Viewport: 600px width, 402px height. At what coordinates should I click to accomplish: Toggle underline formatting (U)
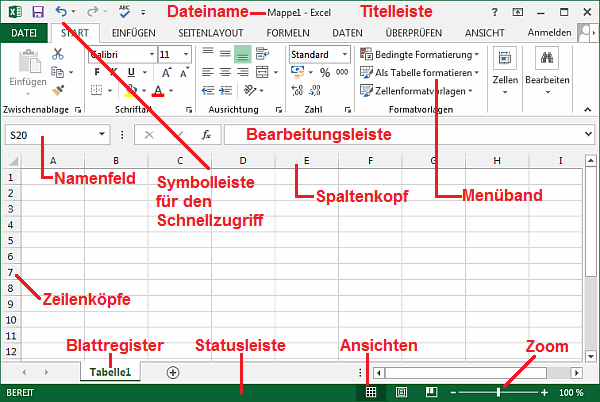[x=131, y=72]
